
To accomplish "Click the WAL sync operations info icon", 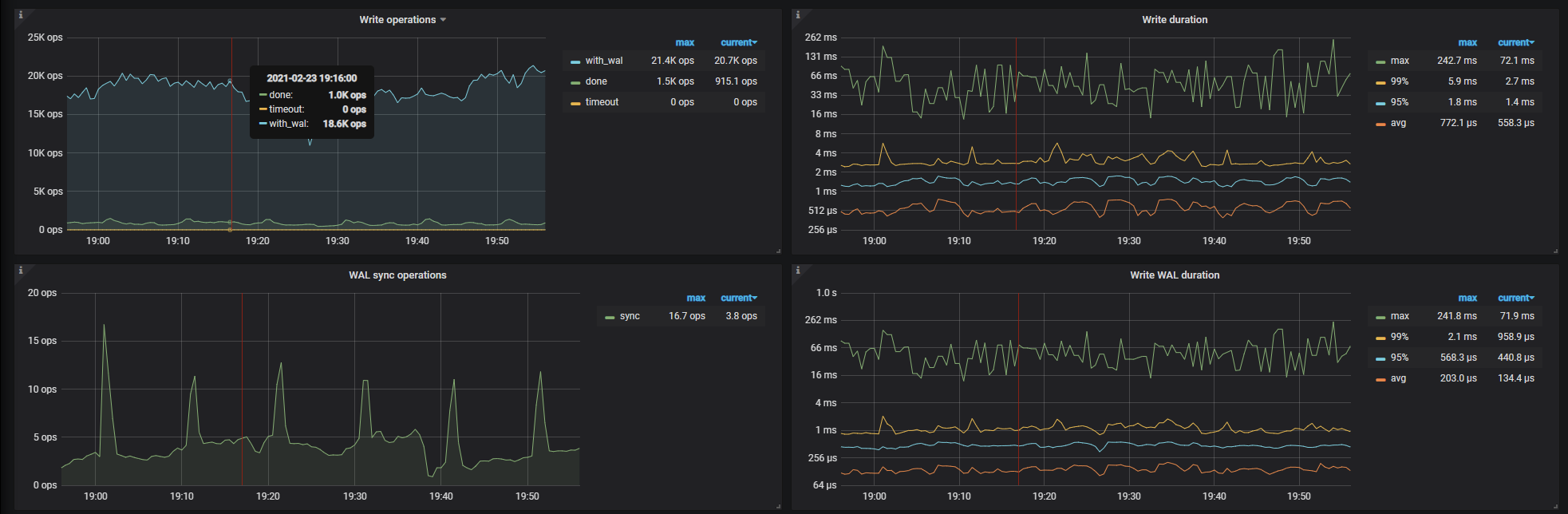I will [x=21, y=271].
